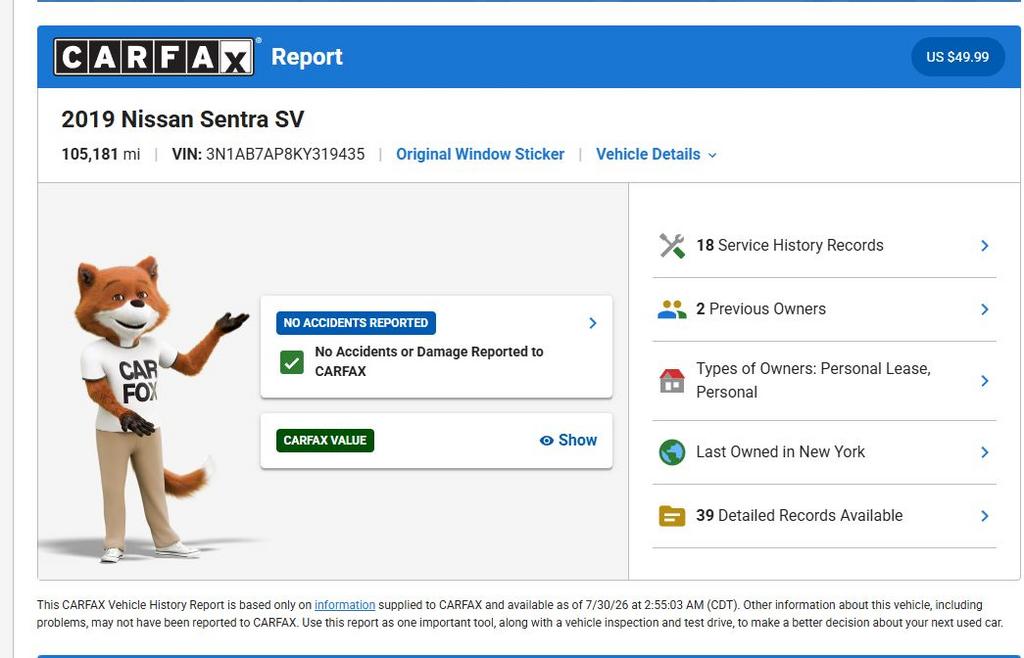Click the house Types of Owners icon
Viewport: 1024px width, 658px height.
[671, 381]
